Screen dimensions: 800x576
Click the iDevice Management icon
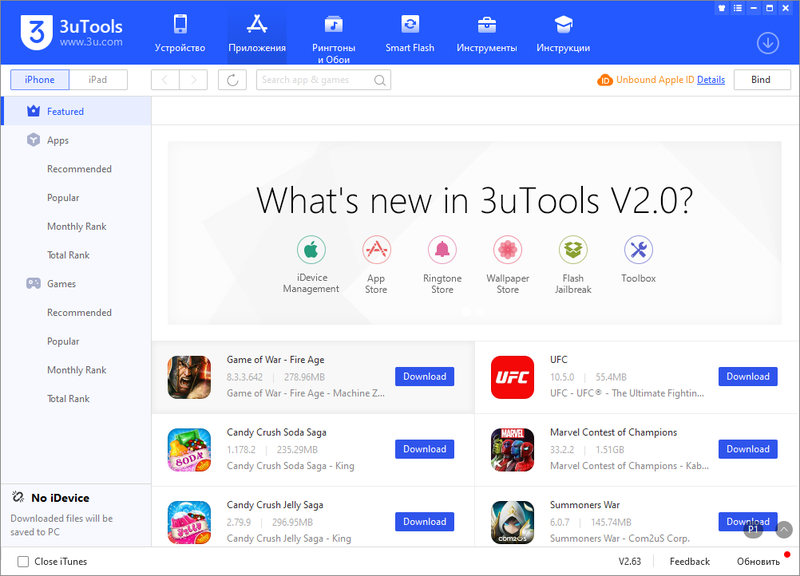tap(311, 250)
